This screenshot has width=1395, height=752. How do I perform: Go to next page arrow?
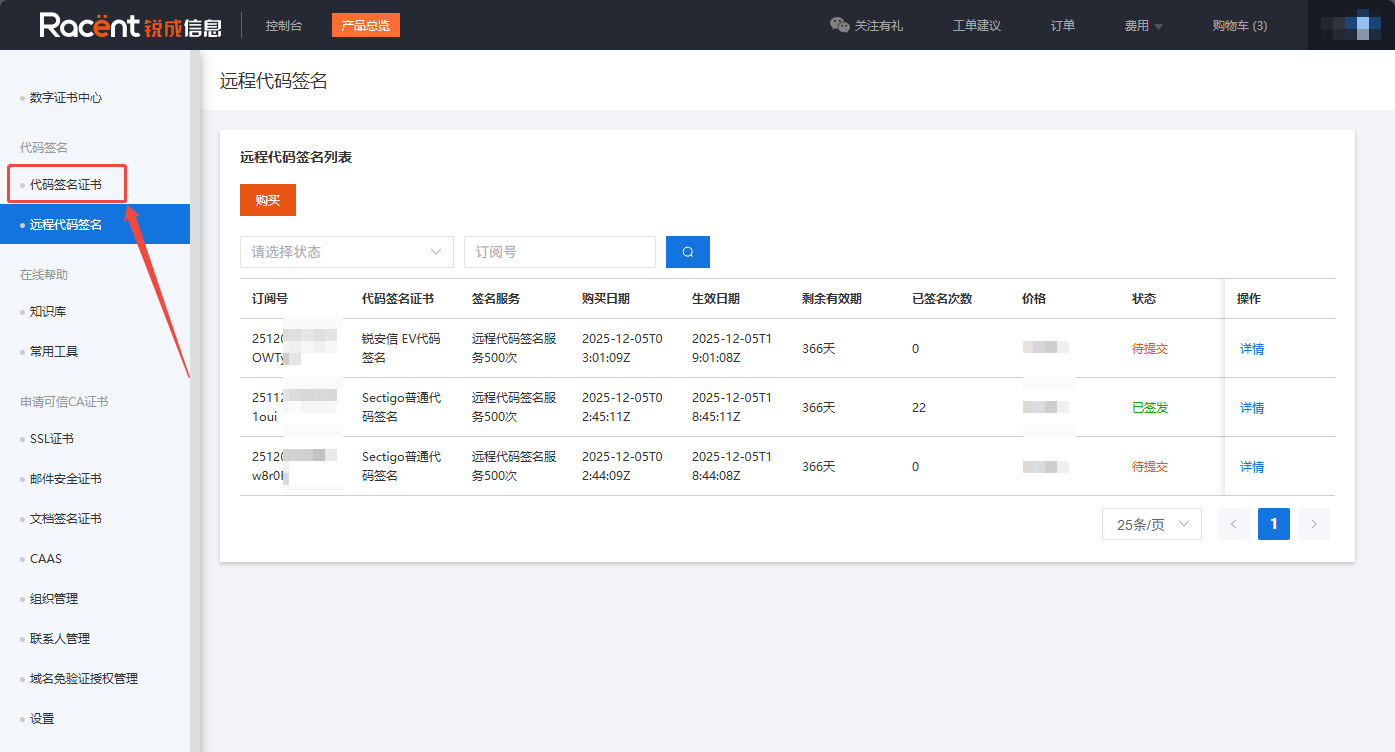1313,524
